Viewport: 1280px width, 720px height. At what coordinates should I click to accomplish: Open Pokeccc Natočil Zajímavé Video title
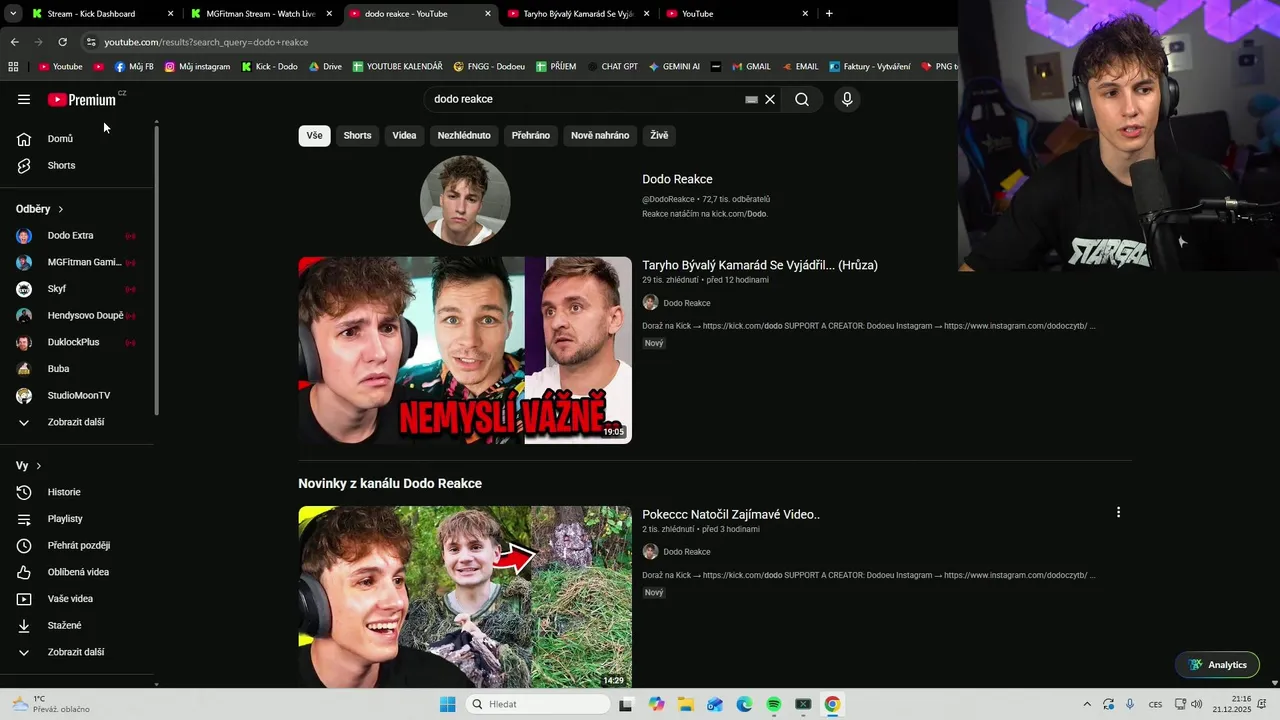tap(731, 514)
